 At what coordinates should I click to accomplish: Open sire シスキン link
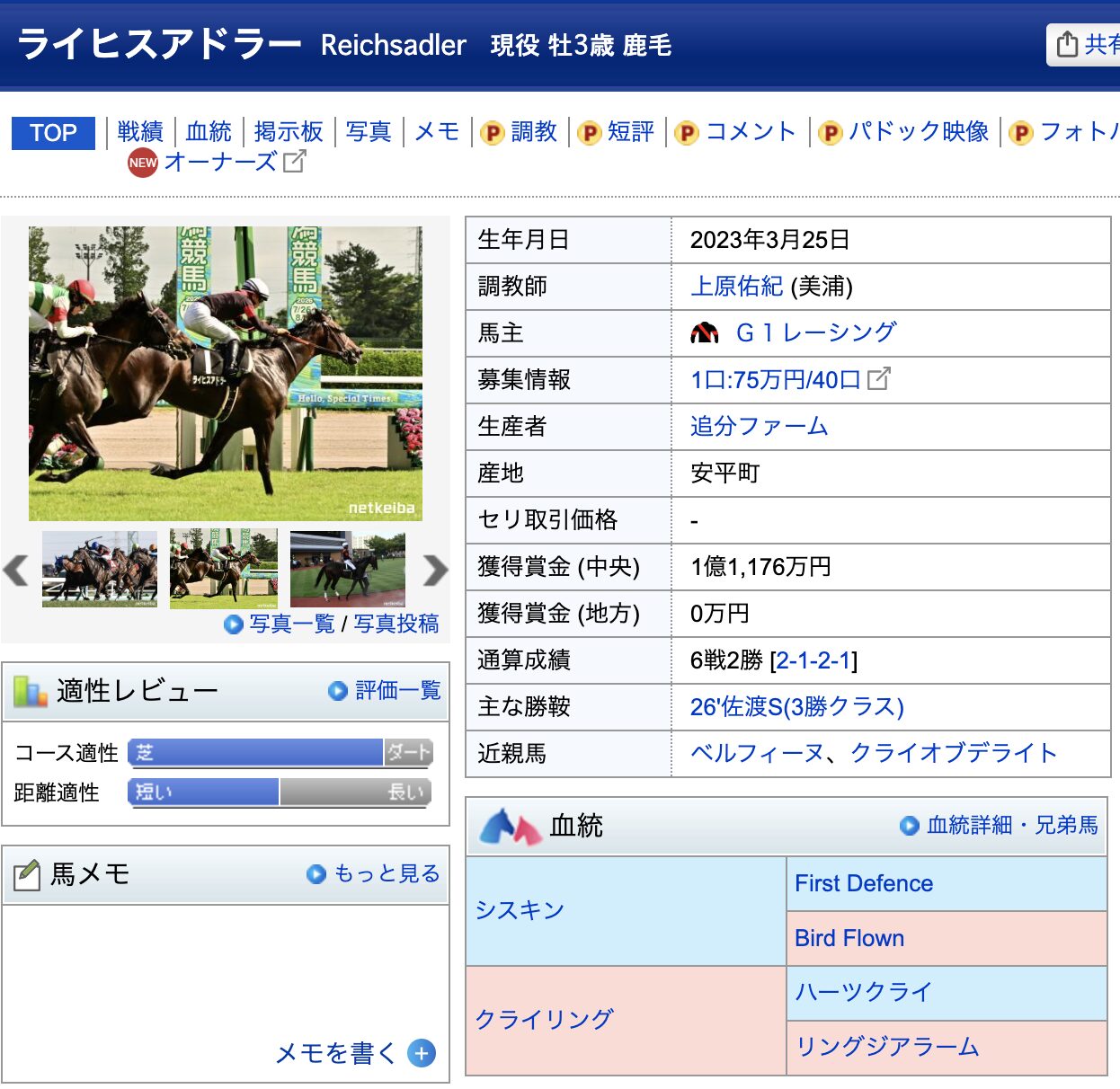tap(520, 910)
